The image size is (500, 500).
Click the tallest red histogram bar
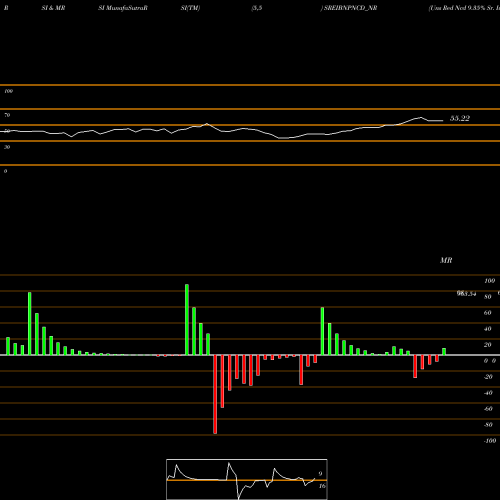click(x=215, y=394)
